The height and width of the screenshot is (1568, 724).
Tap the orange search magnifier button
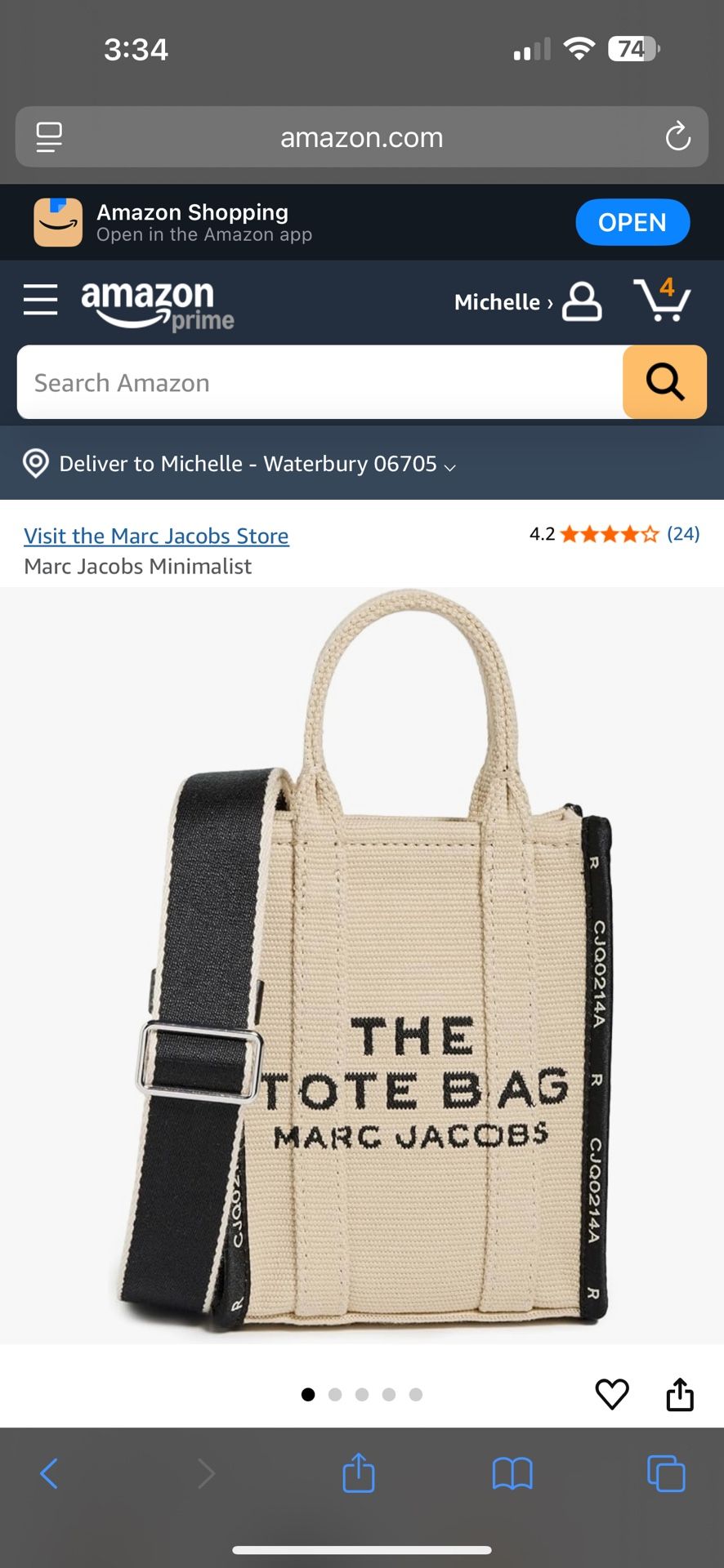(664, 381)
